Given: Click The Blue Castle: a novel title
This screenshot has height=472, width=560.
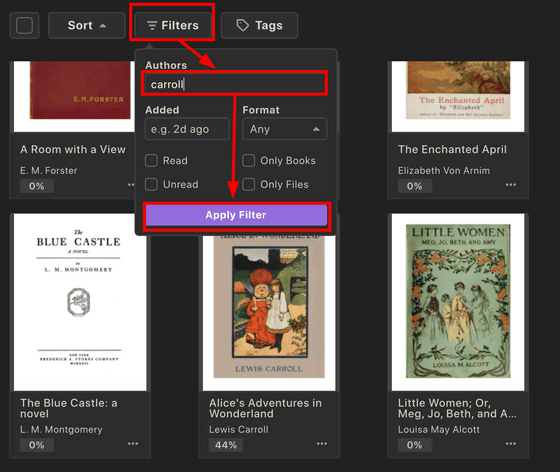Looking at the screenshot, I should pos(69,408).
